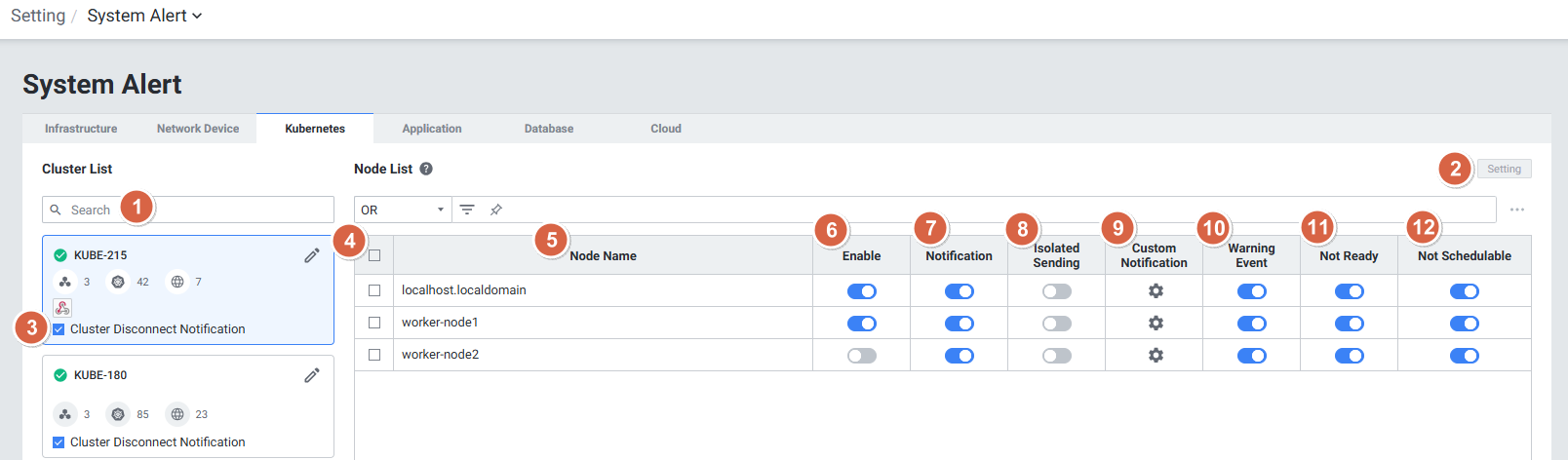Click the filter icon in Node List
This screenshot has width=1568, height=460.
(467, 210)
